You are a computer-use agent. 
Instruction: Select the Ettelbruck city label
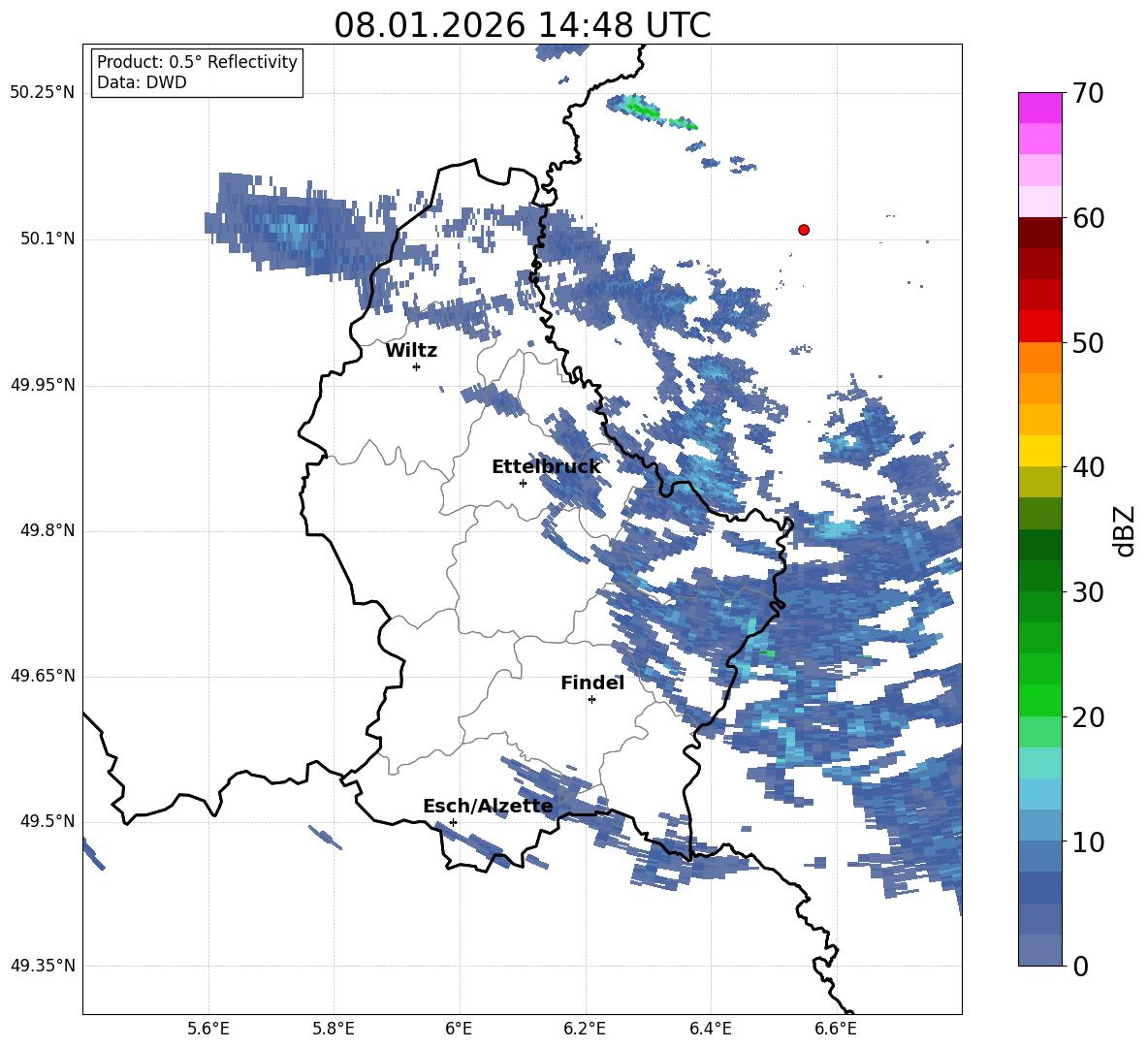click(x=546, y=467)
